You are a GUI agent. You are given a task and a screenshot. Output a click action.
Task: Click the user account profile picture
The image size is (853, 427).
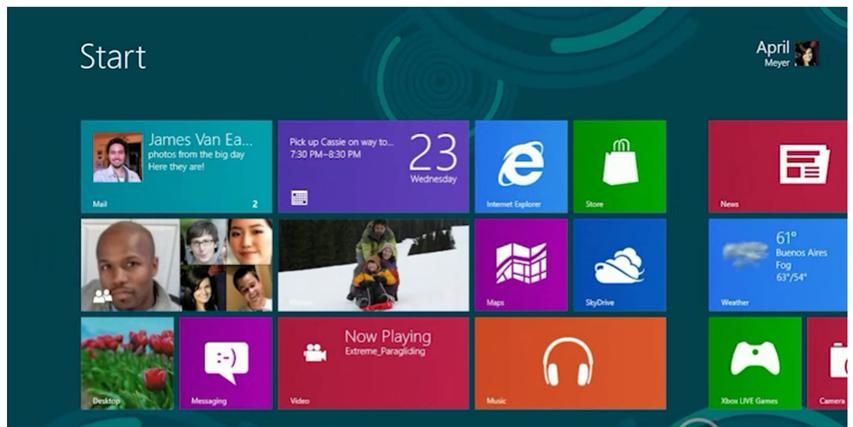pyautogui.click(x=806, y=54)
